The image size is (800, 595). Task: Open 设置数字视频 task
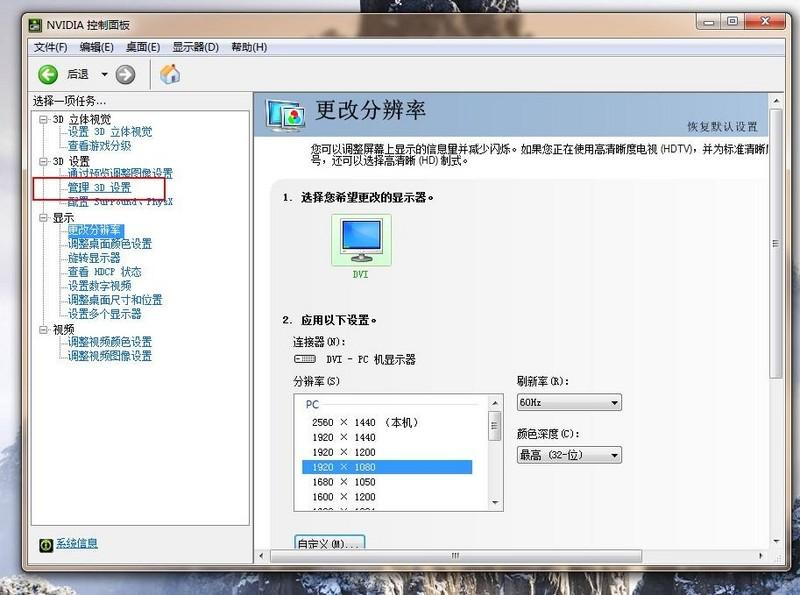click(x=99, y=286)
